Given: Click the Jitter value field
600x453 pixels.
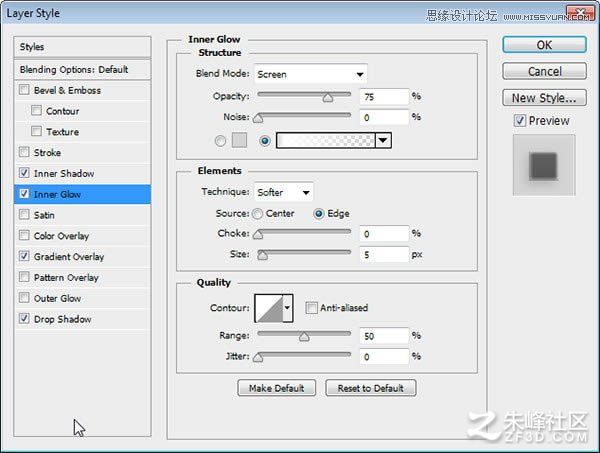Looking at the screenshot, I should (384, 357).
